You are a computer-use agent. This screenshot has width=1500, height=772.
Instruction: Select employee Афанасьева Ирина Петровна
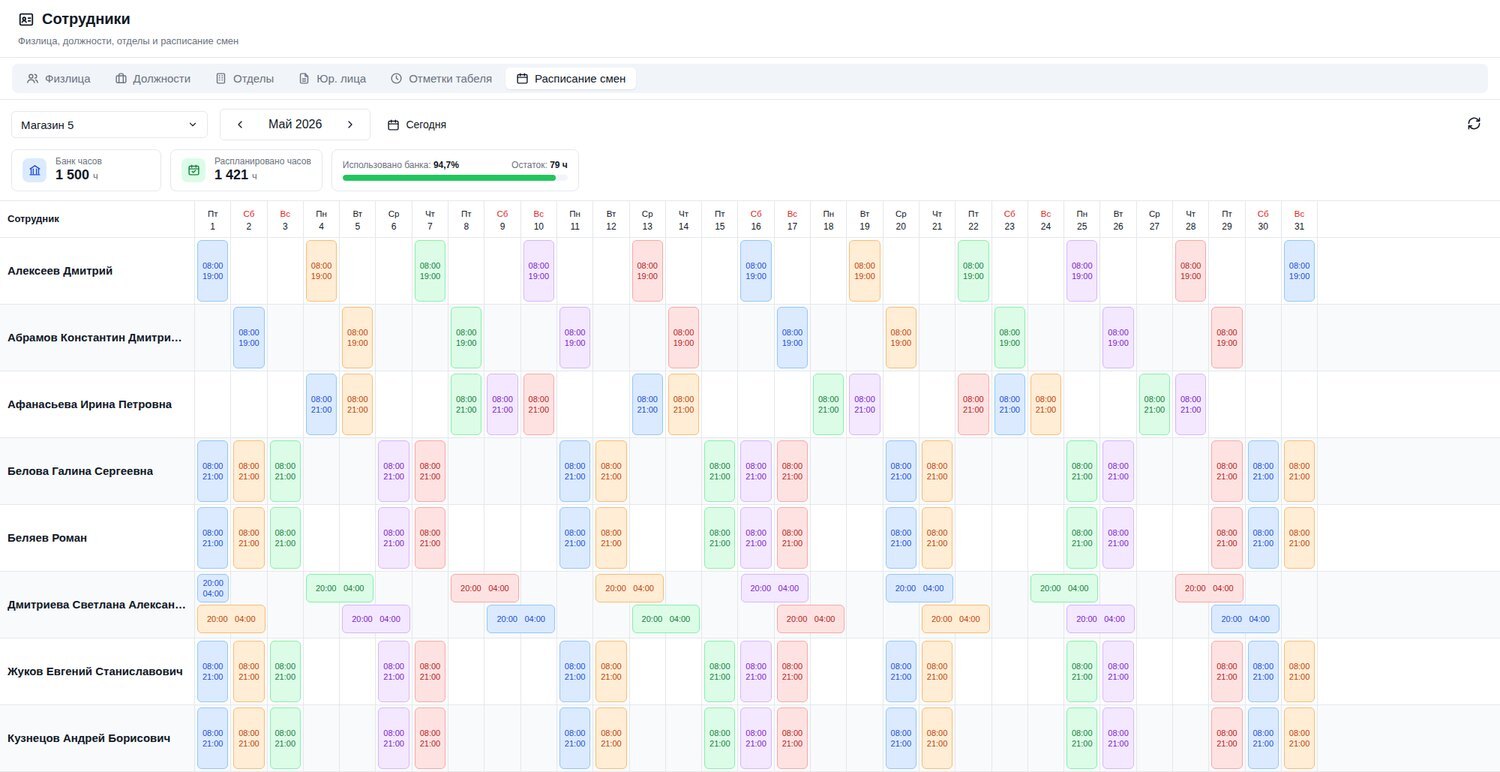89,405
